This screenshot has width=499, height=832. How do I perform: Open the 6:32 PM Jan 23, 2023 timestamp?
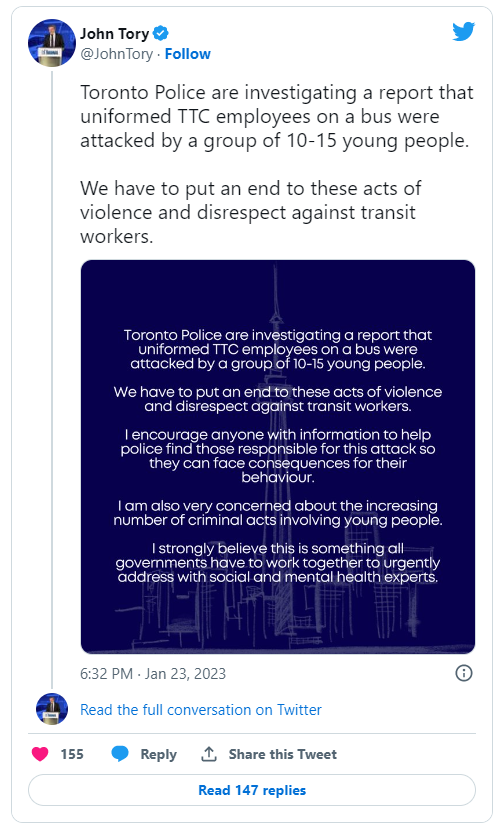click(x=153, y=674)
